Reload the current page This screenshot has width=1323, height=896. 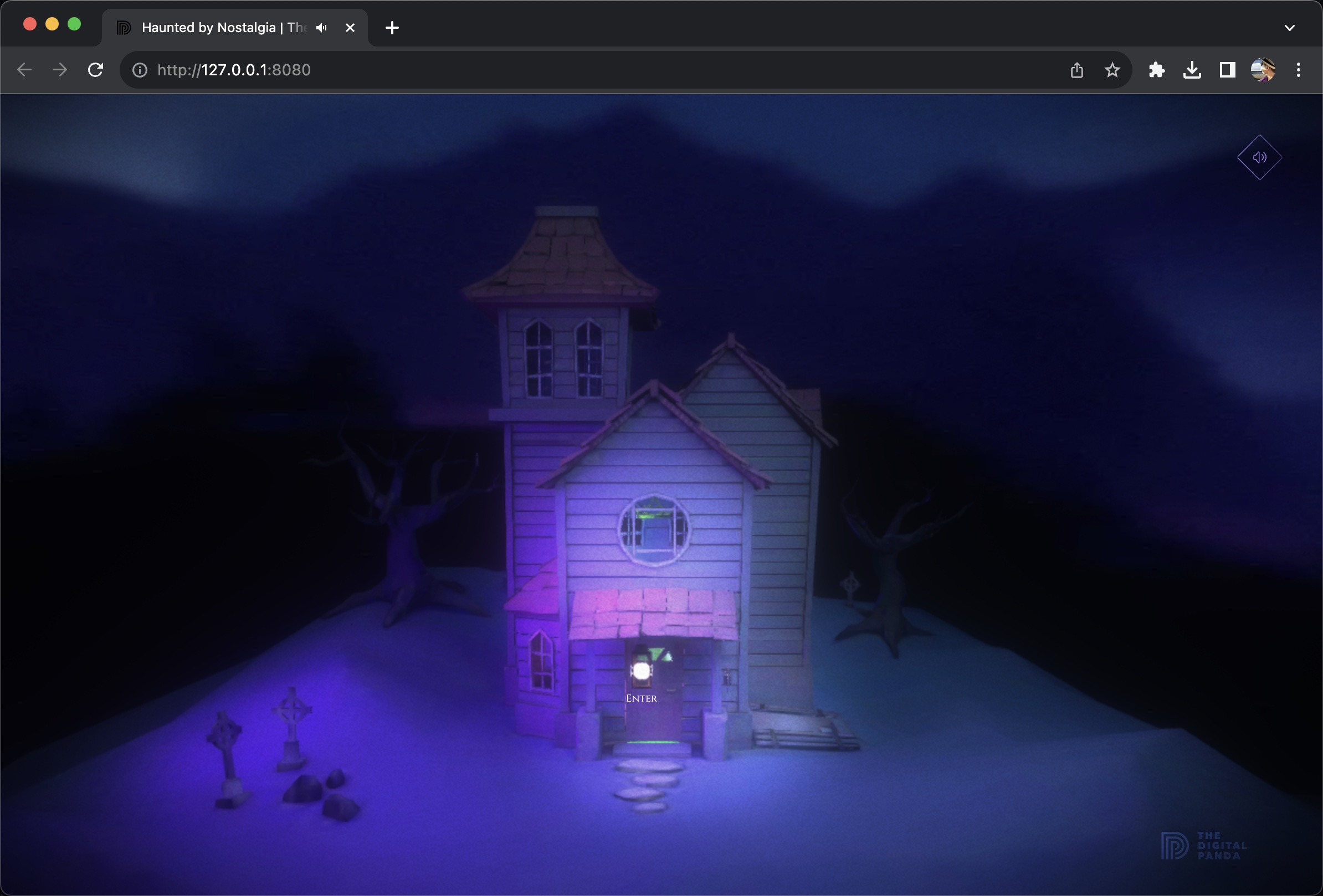96,70
